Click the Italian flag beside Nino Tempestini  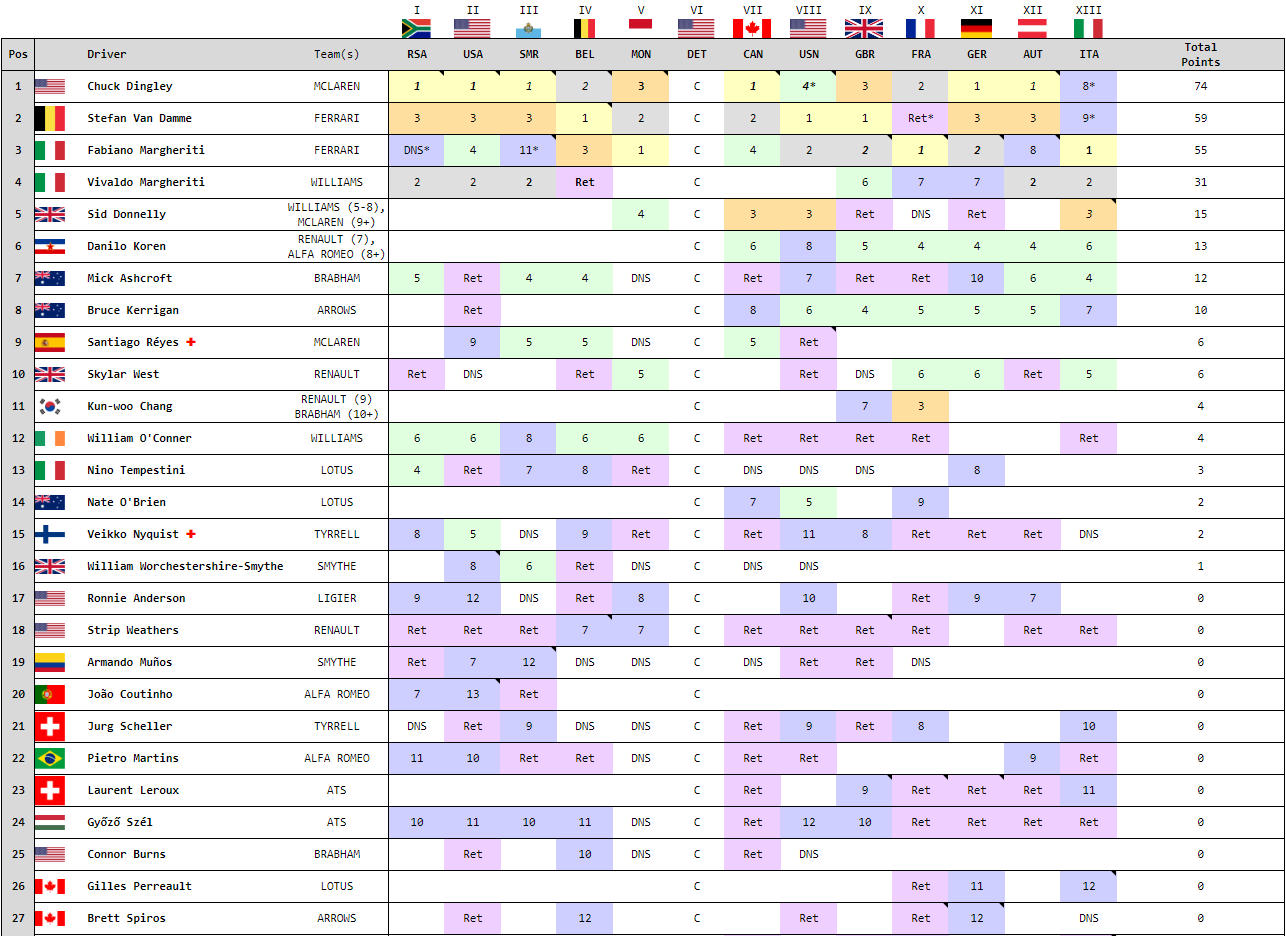[50, 470]
